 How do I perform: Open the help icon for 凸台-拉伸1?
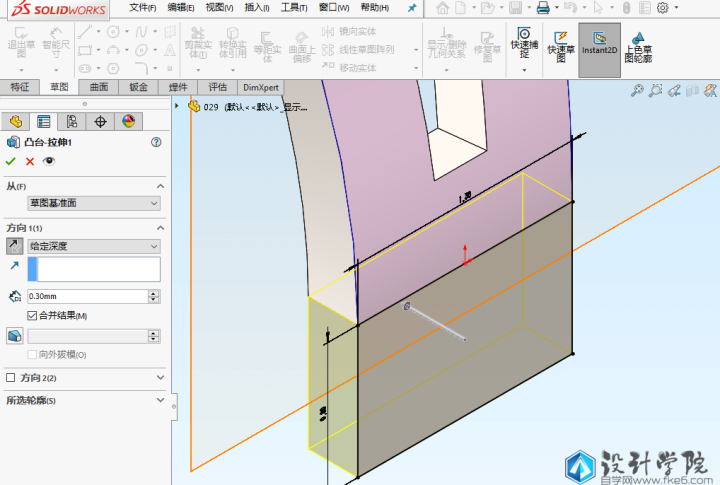(x=156, y=142)
